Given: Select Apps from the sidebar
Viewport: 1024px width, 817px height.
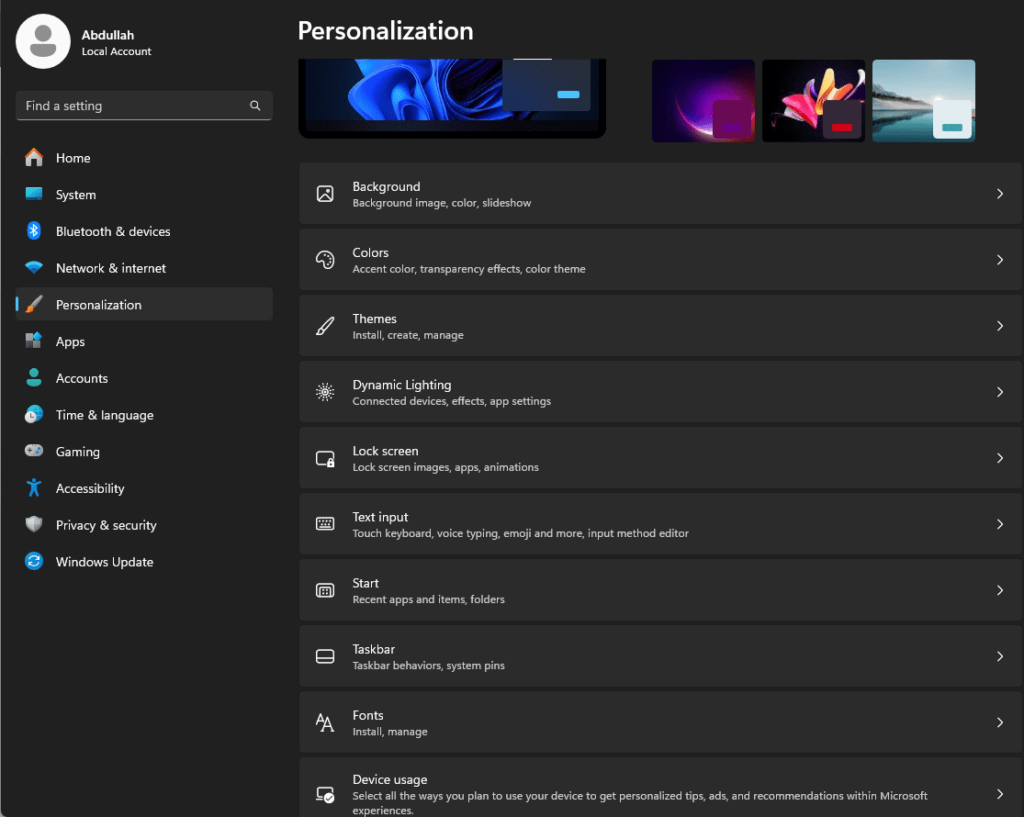Looking at the screenshot, I should (x=70, y=341).
